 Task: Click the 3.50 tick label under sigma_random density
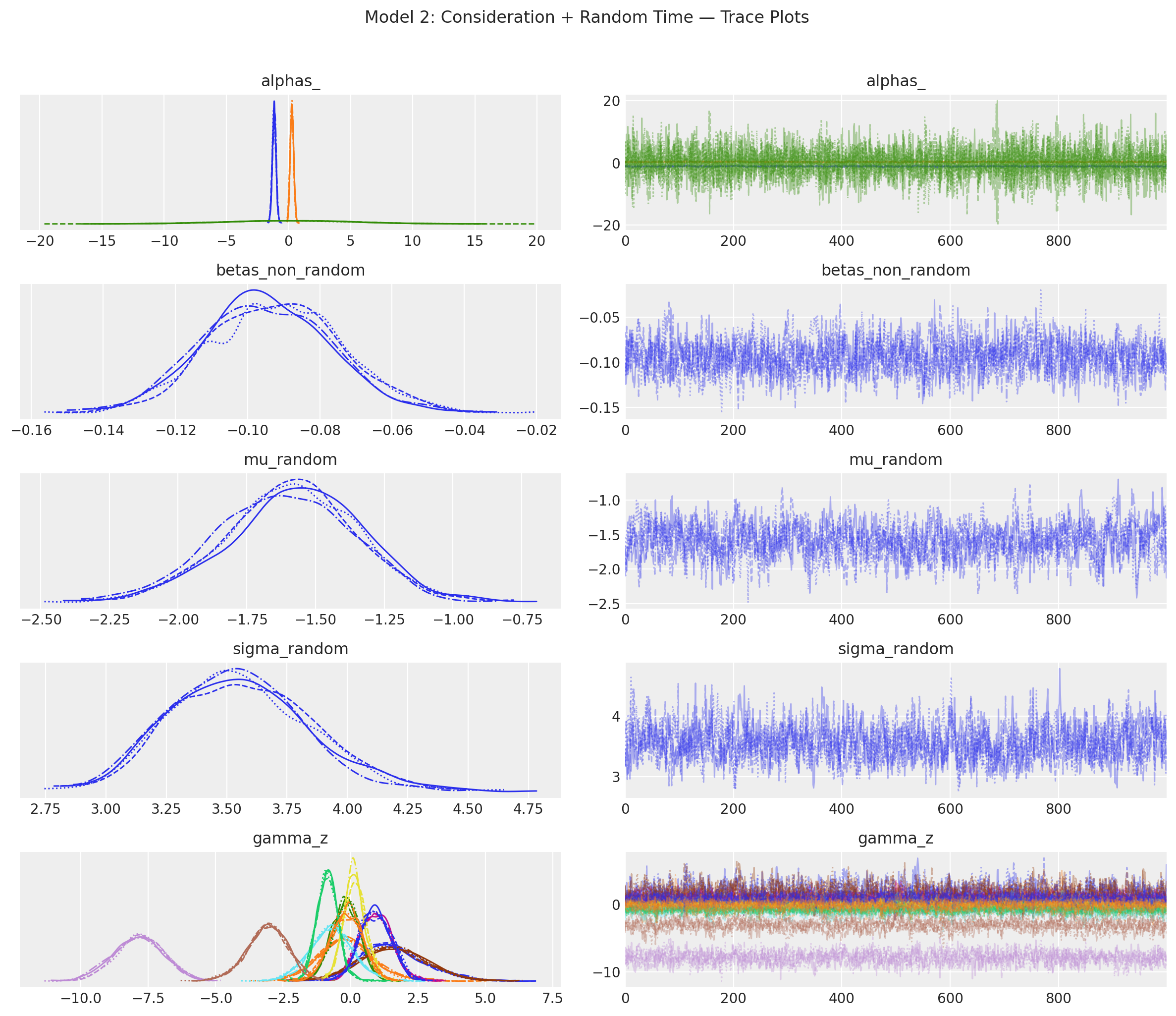point(226,809)
